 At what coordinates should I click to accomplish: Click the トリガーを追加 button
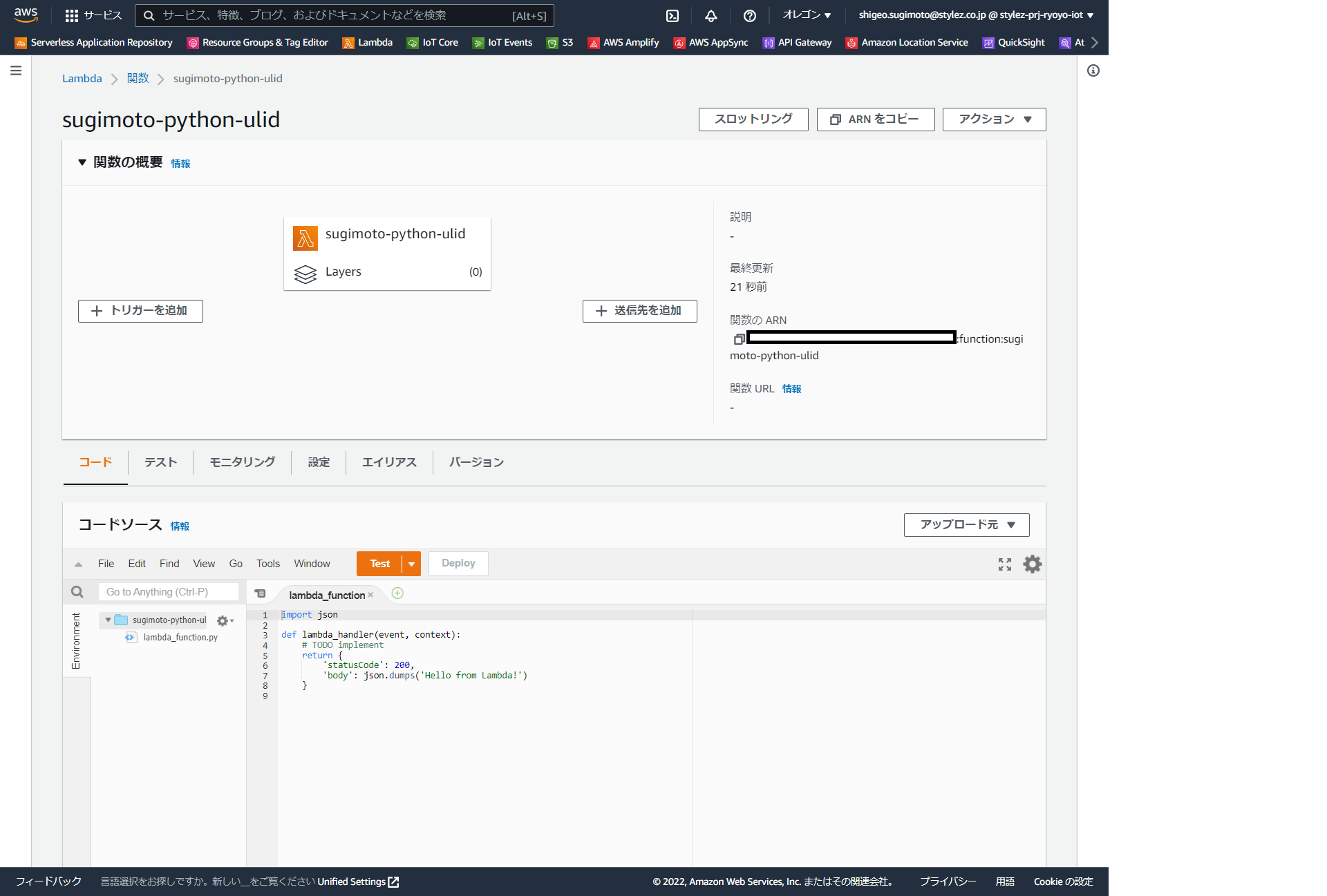140,311
